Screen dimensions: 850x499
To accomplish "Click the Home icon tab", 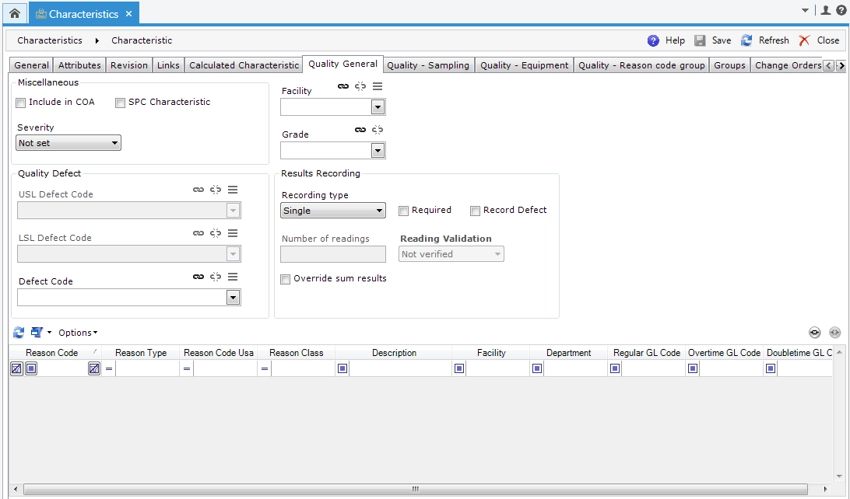I will click(14, 14).
